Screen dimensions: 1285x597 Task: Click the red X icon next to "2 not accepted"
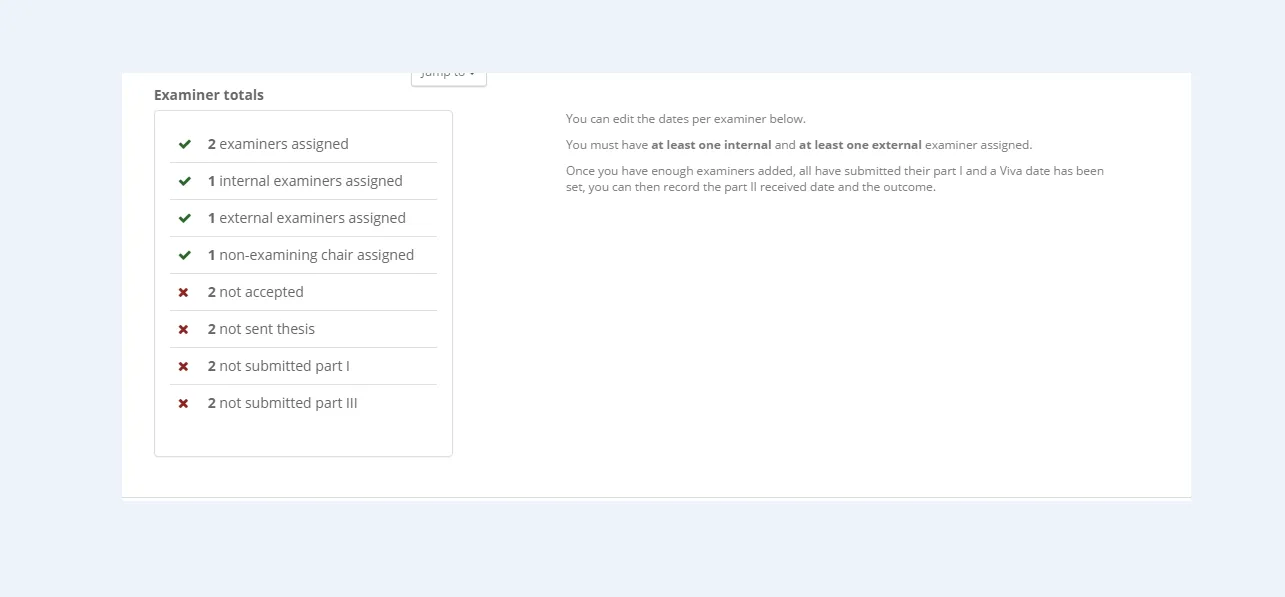coord(184,292)
